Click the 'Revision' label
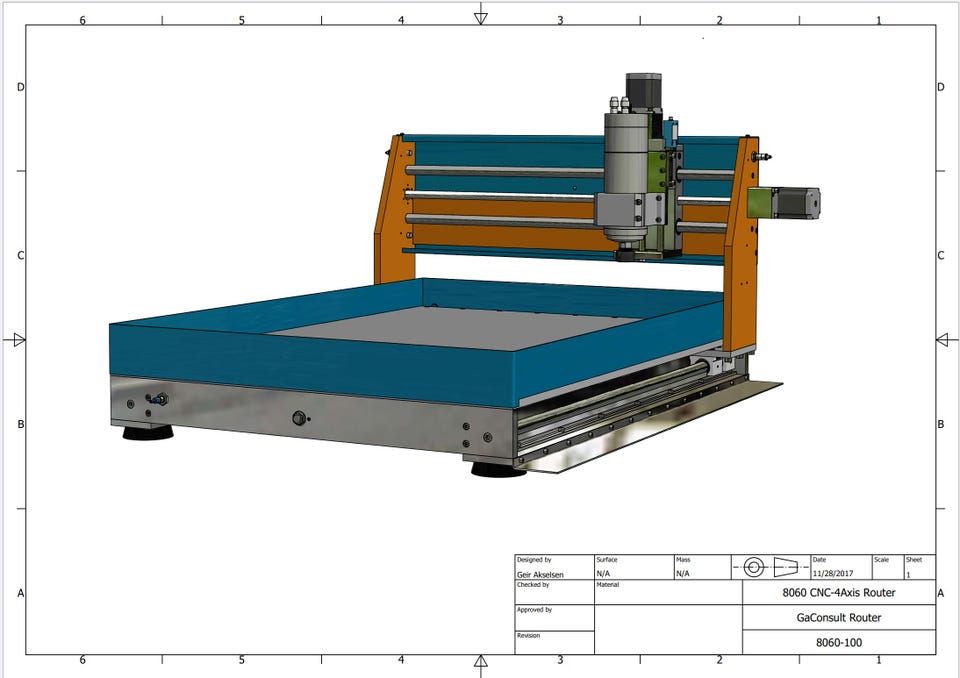Screen dimensions: 960x678 point(528,636)
